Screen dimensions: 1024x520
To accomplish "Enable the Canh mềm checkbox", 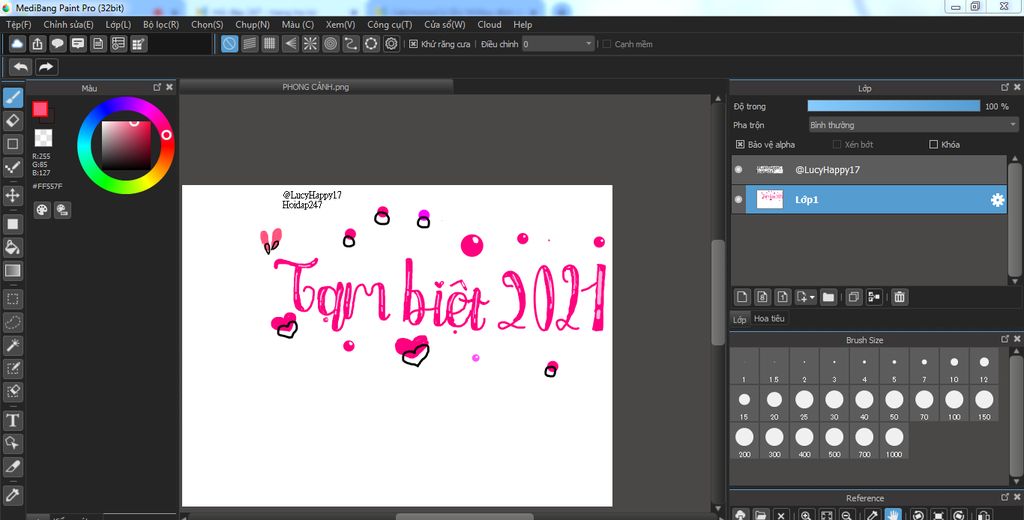I will (x=607, y=44).
